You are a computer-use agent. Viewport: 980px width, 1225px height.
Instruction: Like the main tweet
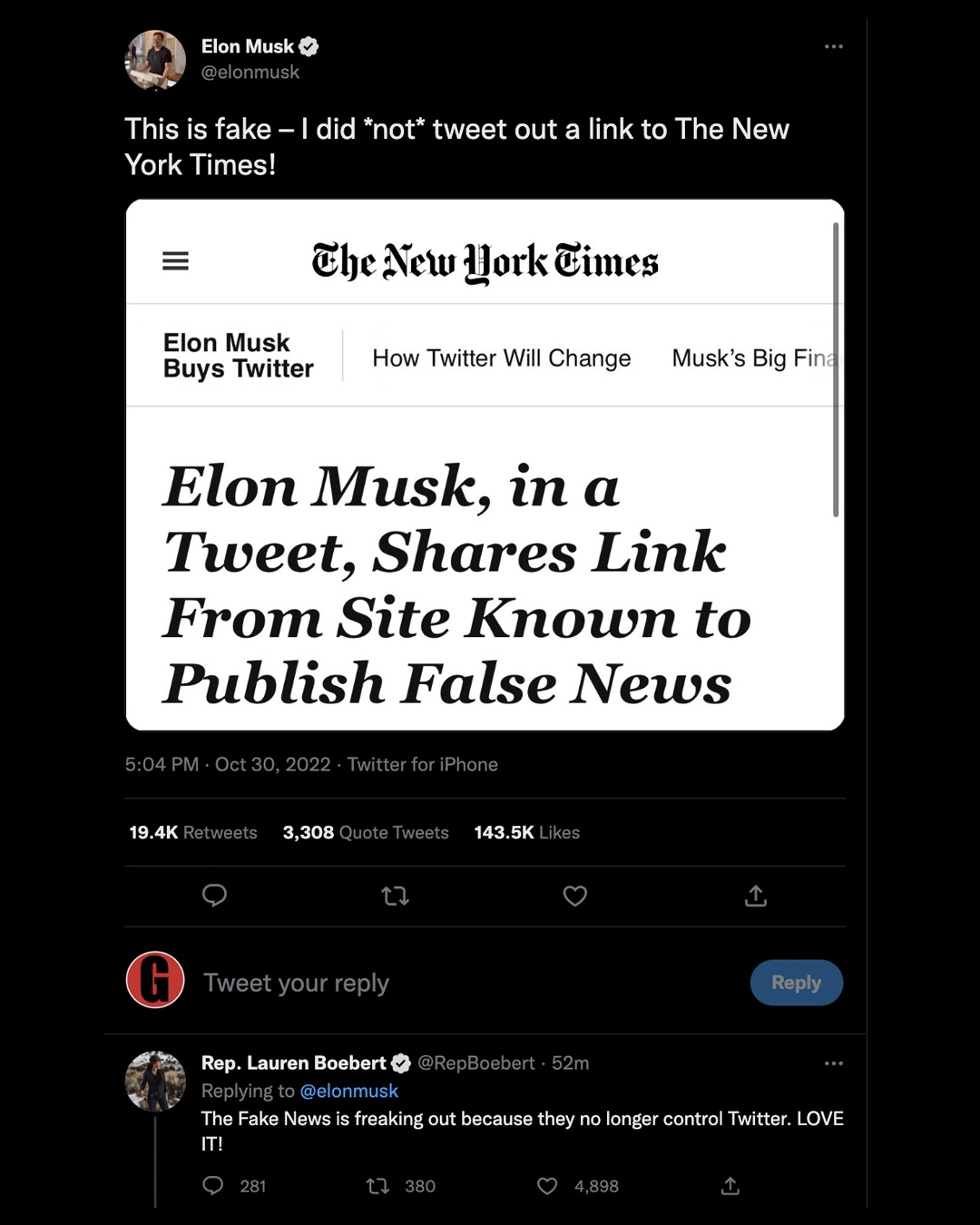[x=575, y=897]
